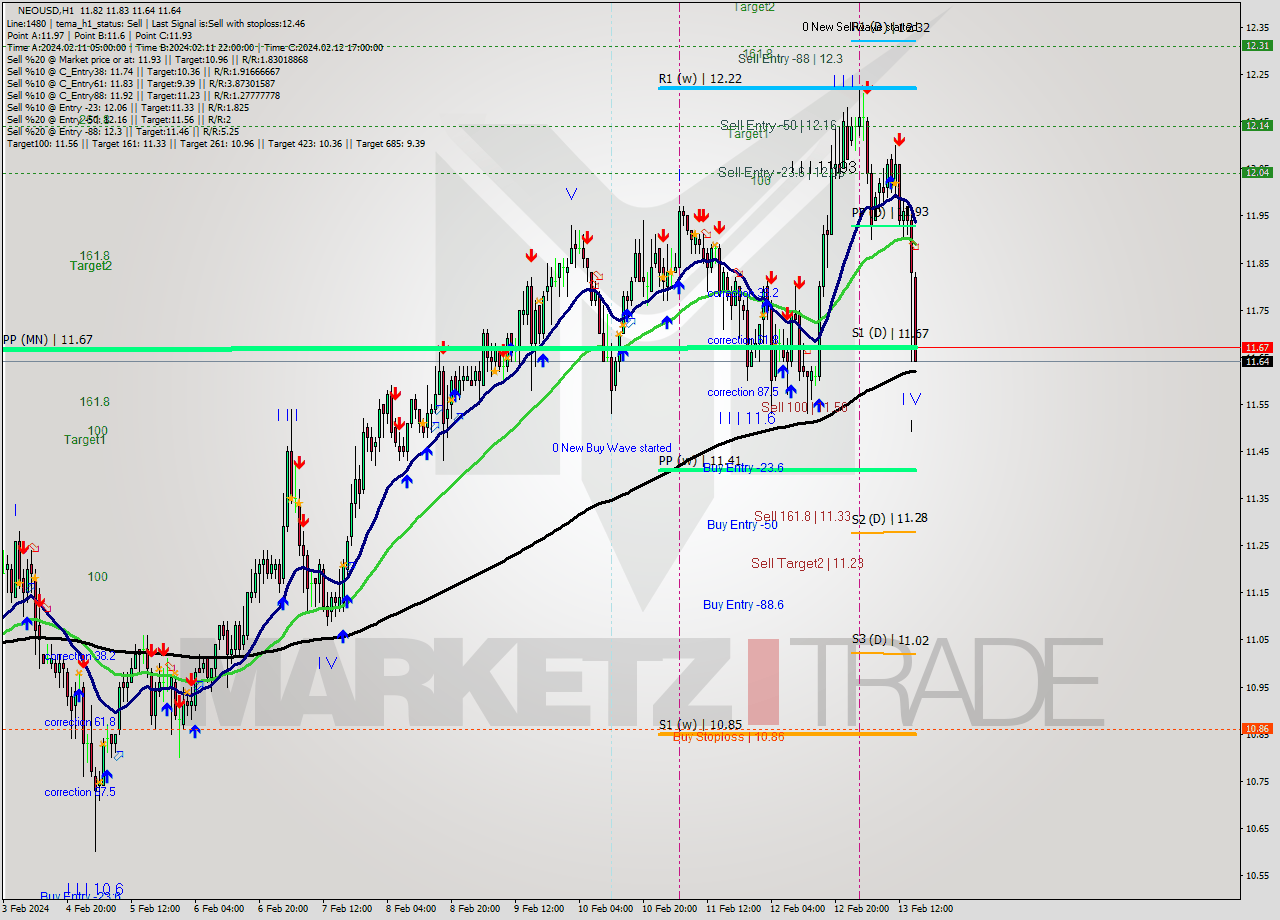This screenshot has height=920, width=1280.
Task: Click the '0 New Buy Wave started' annotation
Action: point(612,448)
